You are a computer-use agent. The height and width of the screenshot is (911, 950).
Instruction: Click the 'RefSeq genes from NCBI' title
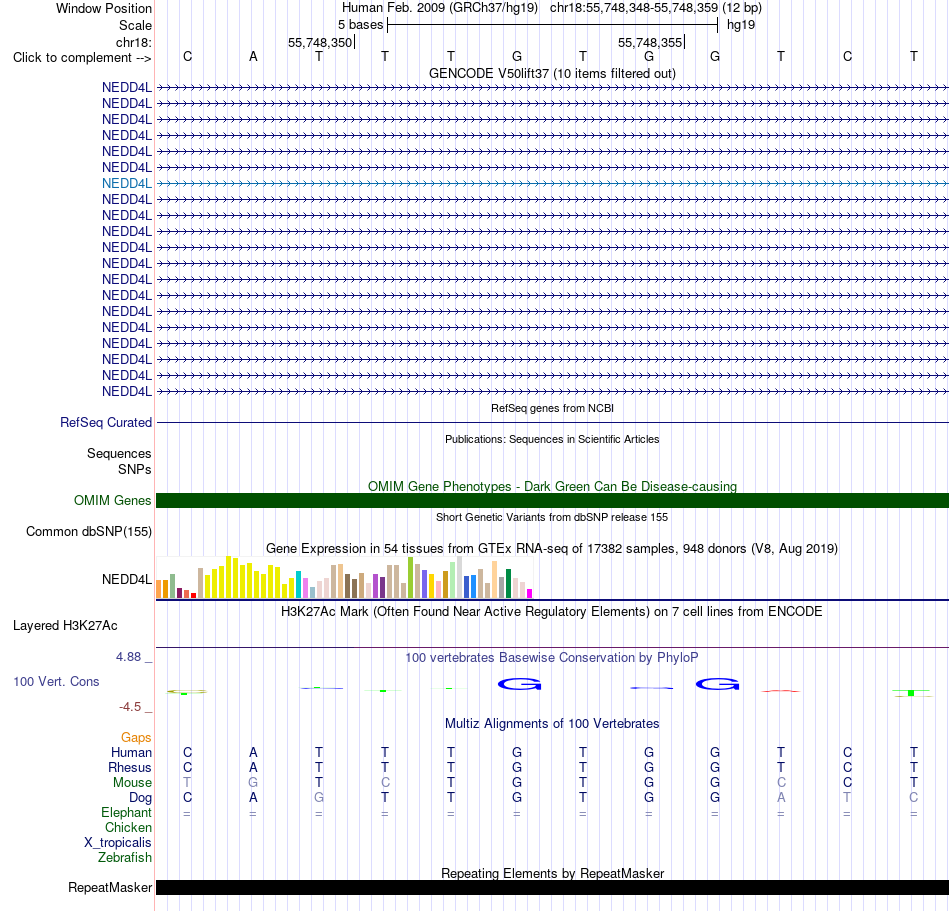pos(552,408)
